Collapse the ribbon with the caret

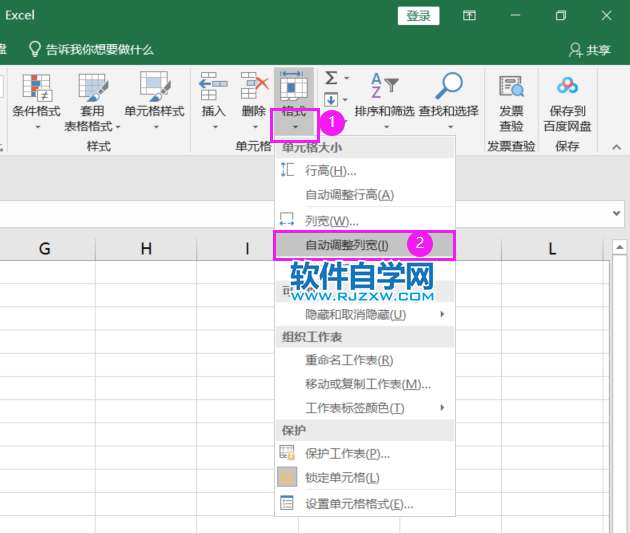(616, 147)
